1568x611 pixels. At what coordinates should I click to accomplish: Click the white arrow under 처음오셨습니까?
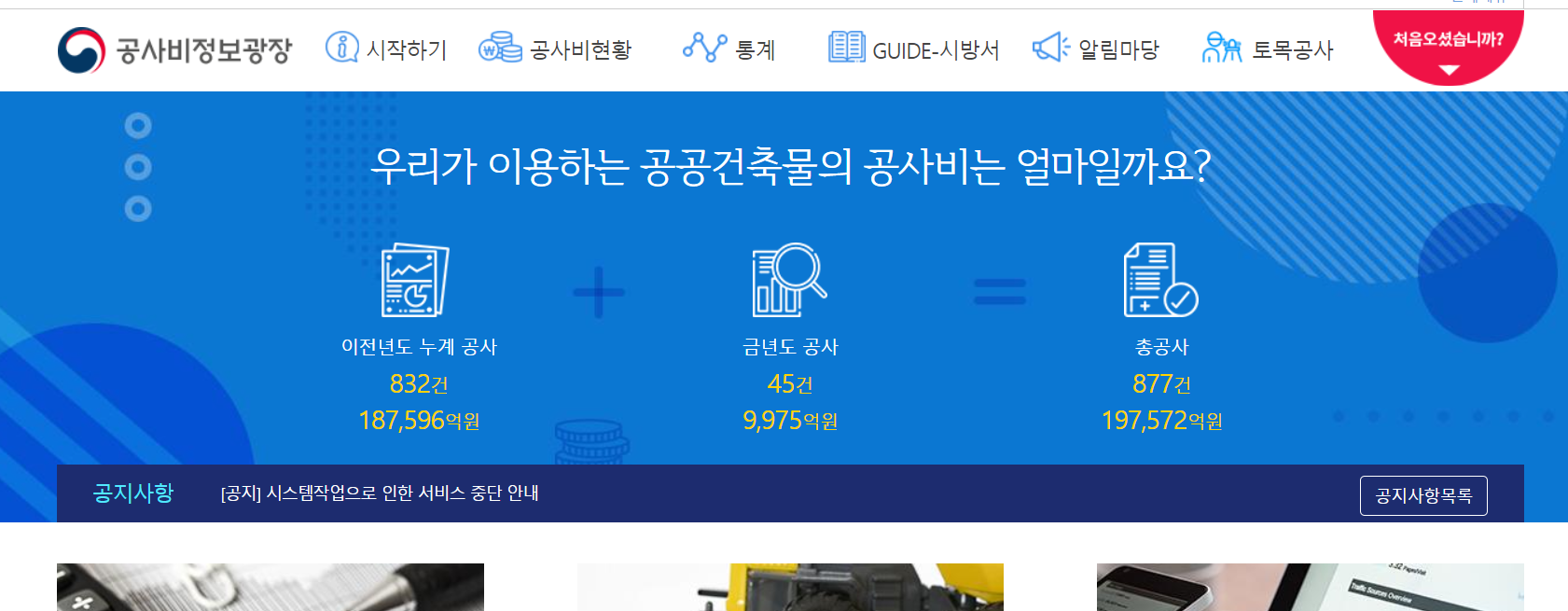click(1448, 70)
